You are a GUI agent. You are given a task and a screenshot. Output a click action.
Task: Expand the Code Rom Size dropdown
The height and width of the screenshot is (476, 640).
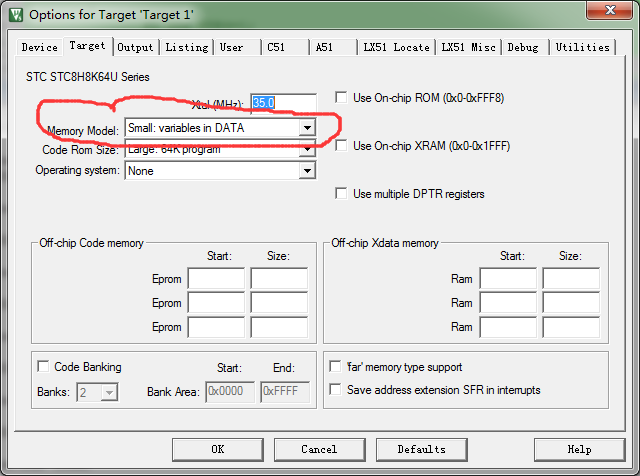(x=307, y=149)
